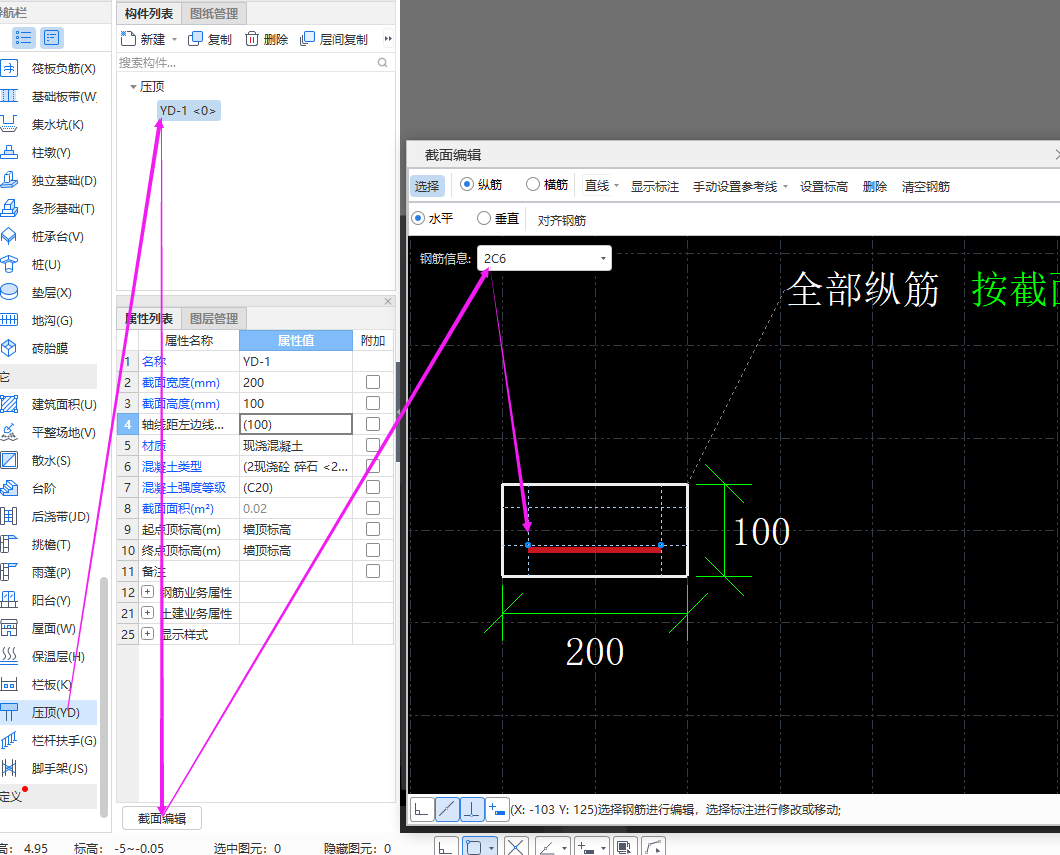The height and width of the screenshot is (855, 1060).
Task: Choose 水平 alignment radio option
Action: pos(418,218)
